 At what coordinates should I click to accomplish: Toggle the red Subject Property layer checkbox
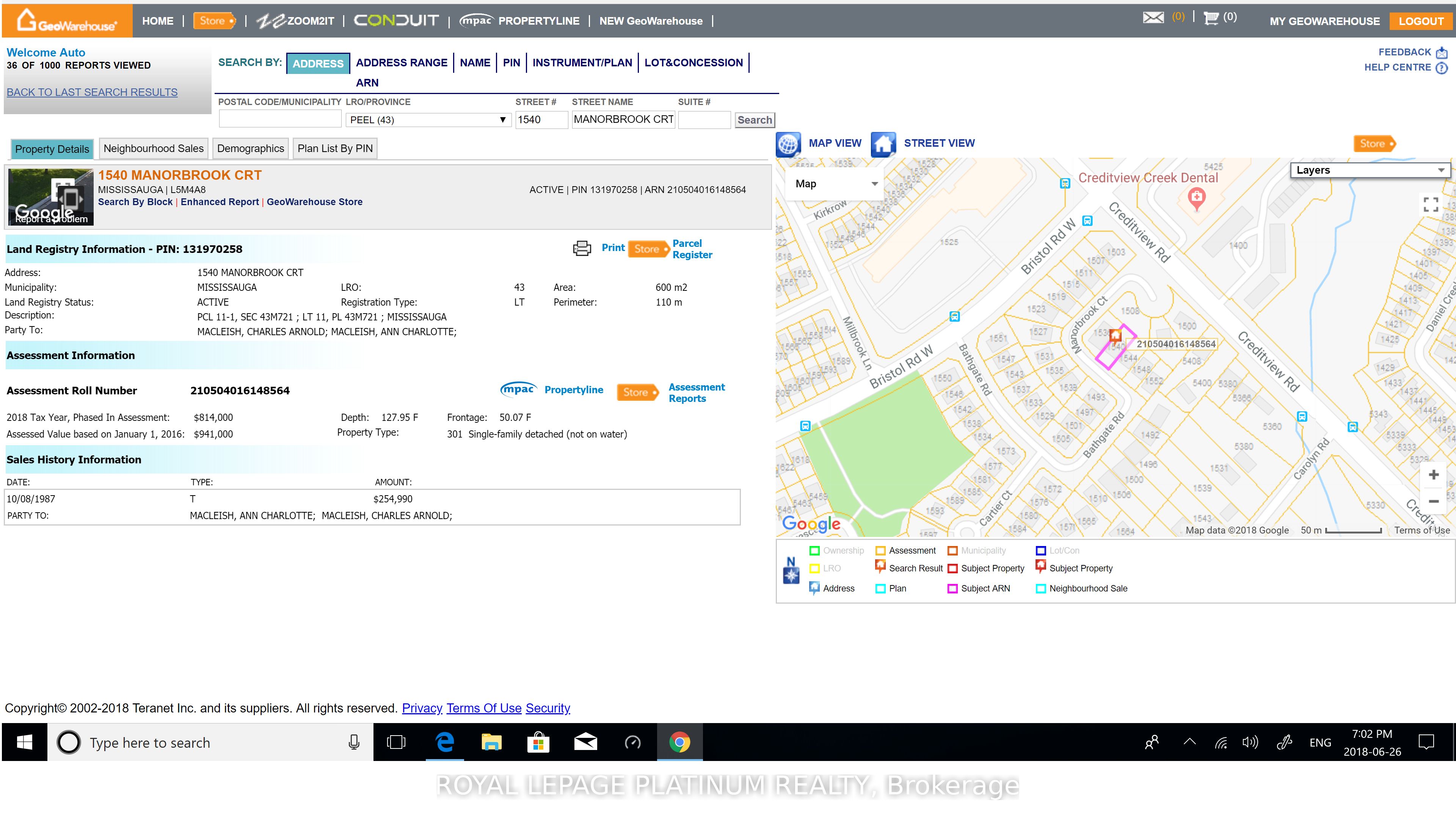952,569
